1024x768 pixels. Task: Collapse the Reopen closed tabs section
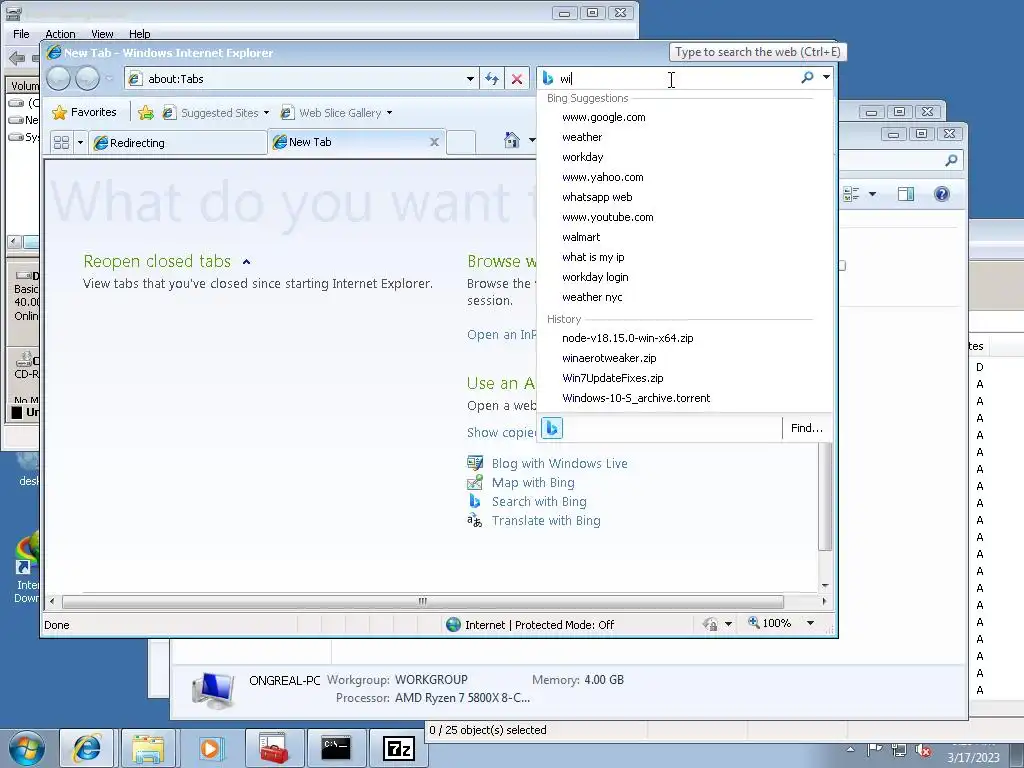[246, 262]
